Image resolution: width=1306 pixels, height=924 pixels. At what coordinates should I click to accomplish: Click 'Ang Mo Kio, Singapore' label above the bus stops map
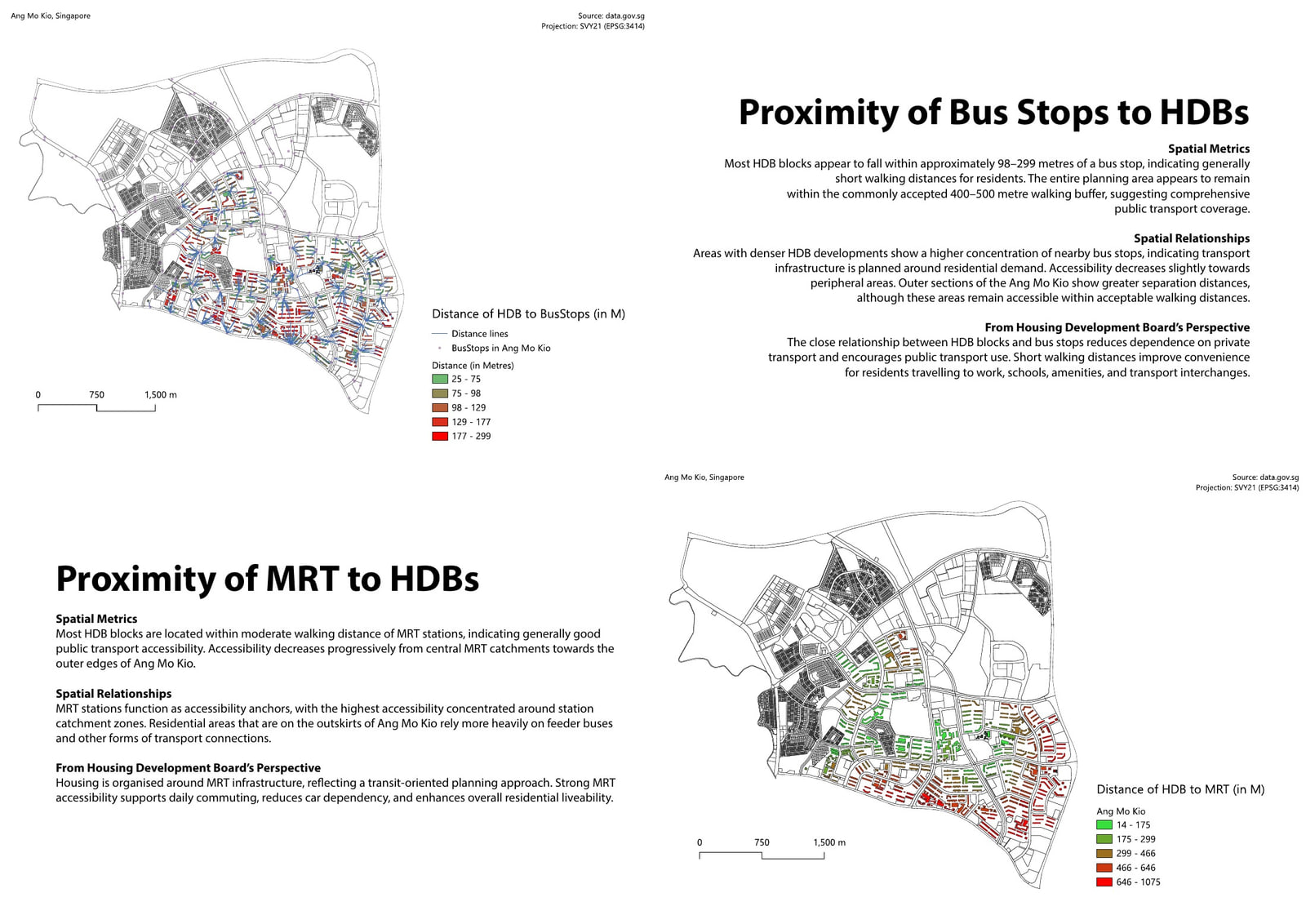click(x=51, y=16)
